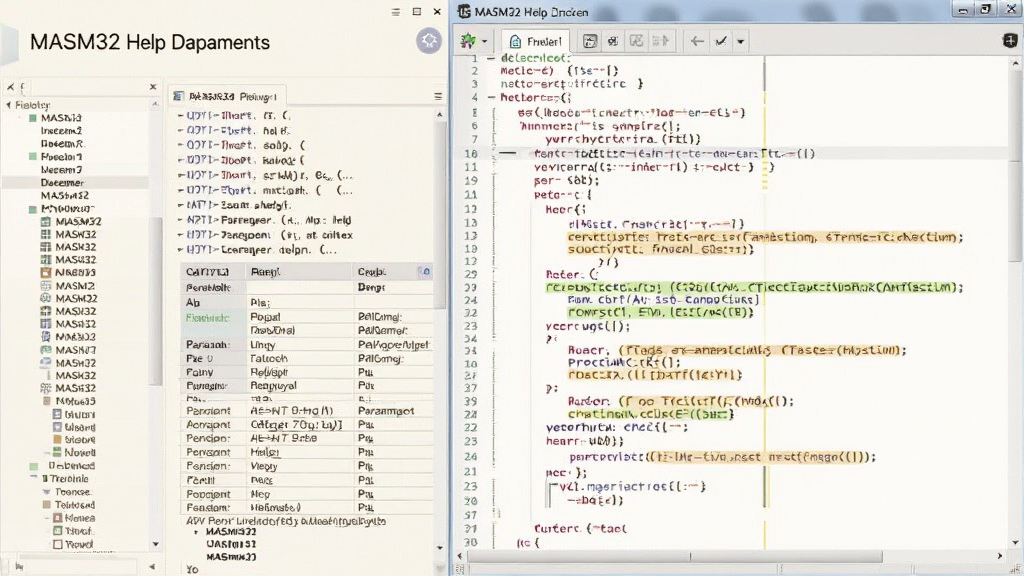Click the dark plus icon at the editor toolbar's right end
The image size is (1024, 576).
(x=1010, y=40)
